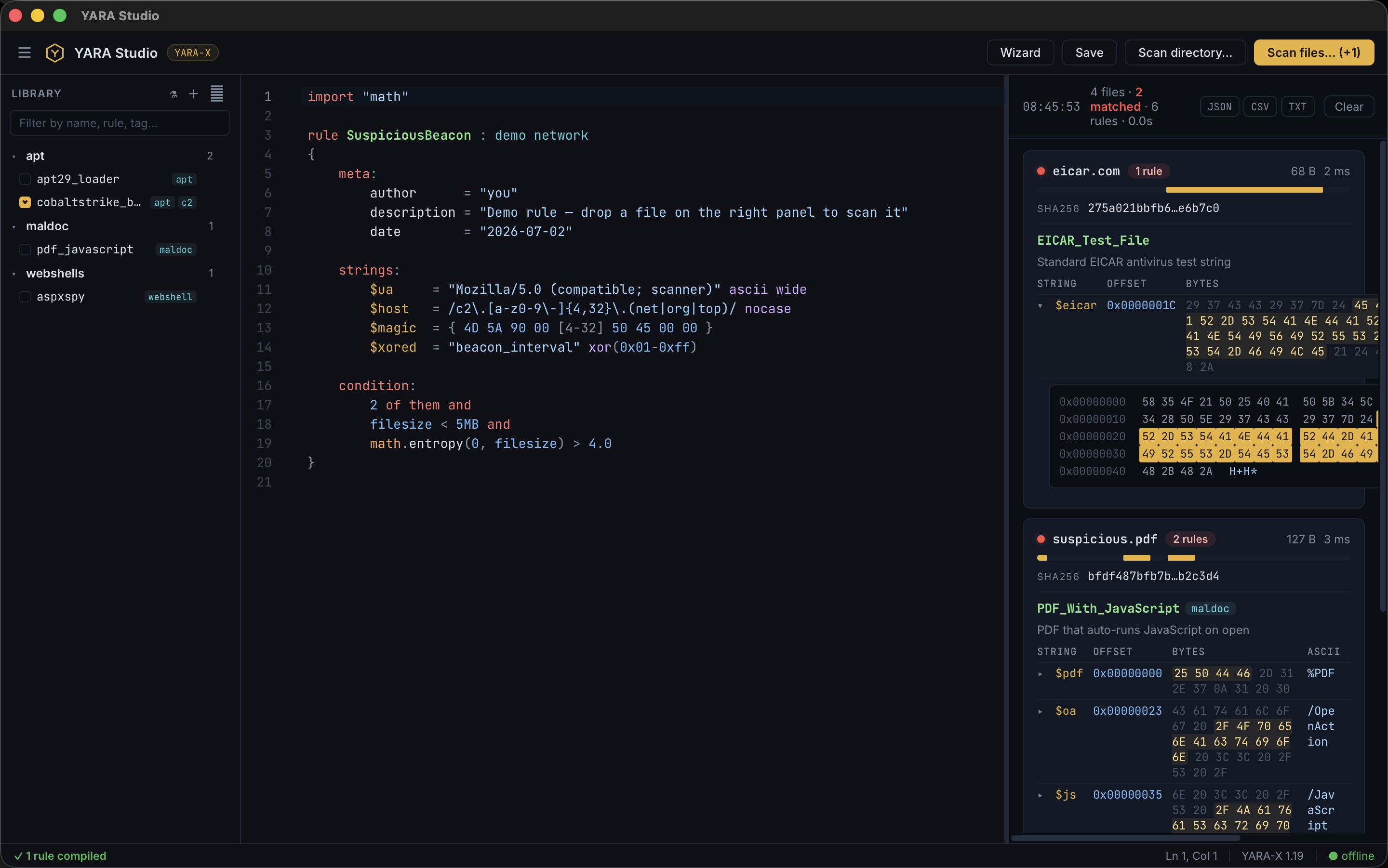Click the '1 rule' badge on eicar.com
This screenshot has height=868, width=1388.
pos(1148,171)
